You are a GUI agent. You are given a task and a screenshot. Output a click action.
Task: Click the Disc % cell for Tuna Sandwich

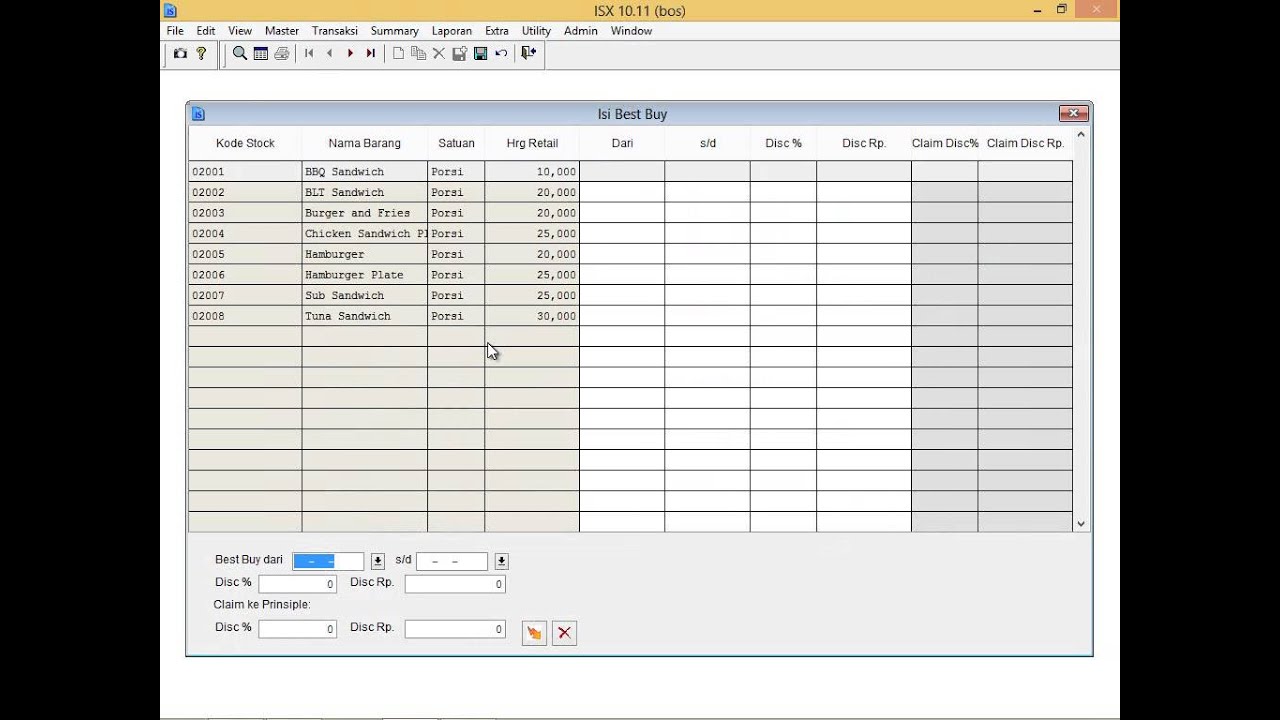[x=783, y=316]
